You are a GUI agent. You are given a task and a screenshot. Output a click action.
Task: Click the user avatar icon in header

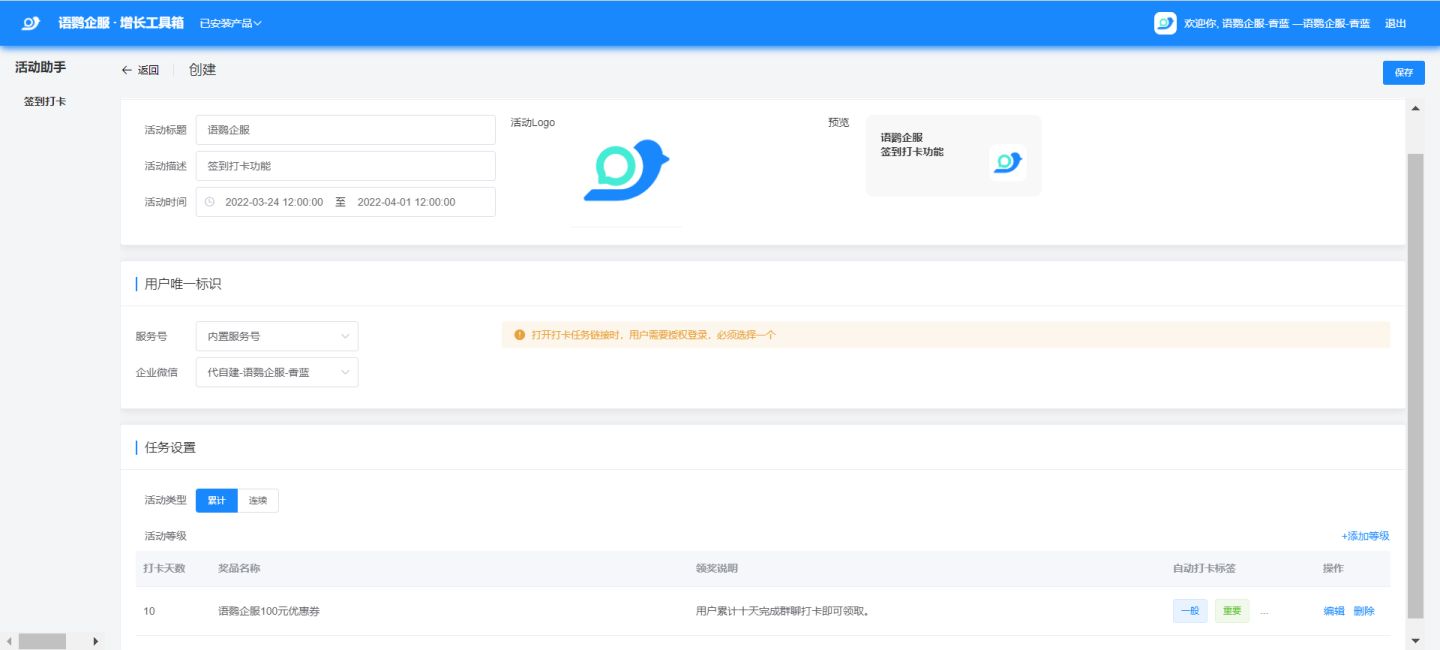1165,23
